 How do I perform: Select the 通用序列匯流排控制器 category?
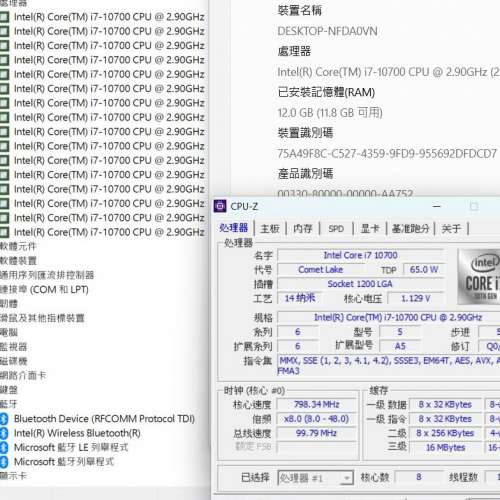point(47,275)
